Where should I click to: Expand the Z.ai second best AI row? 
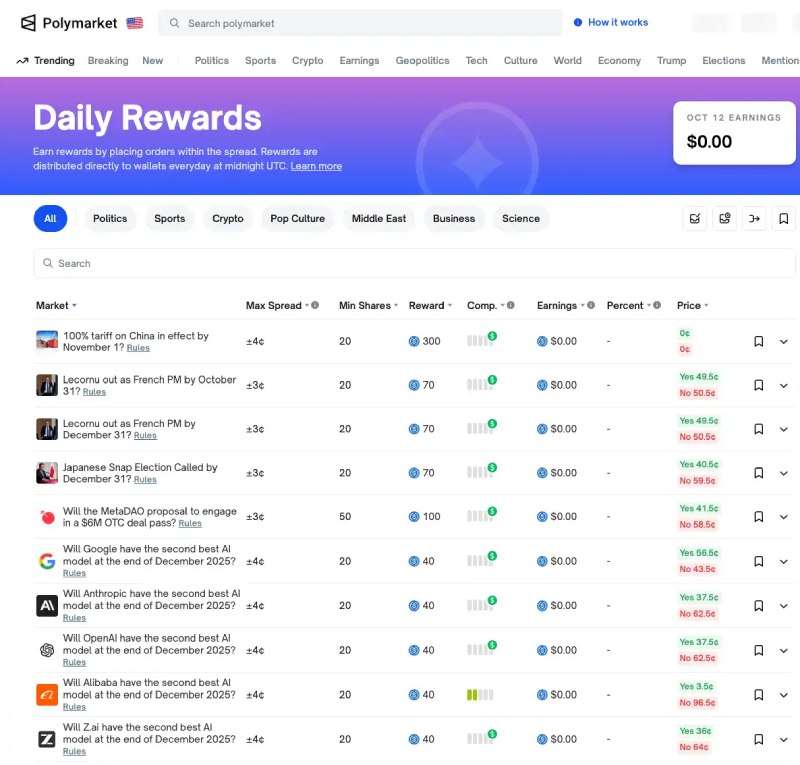(784, 739)
